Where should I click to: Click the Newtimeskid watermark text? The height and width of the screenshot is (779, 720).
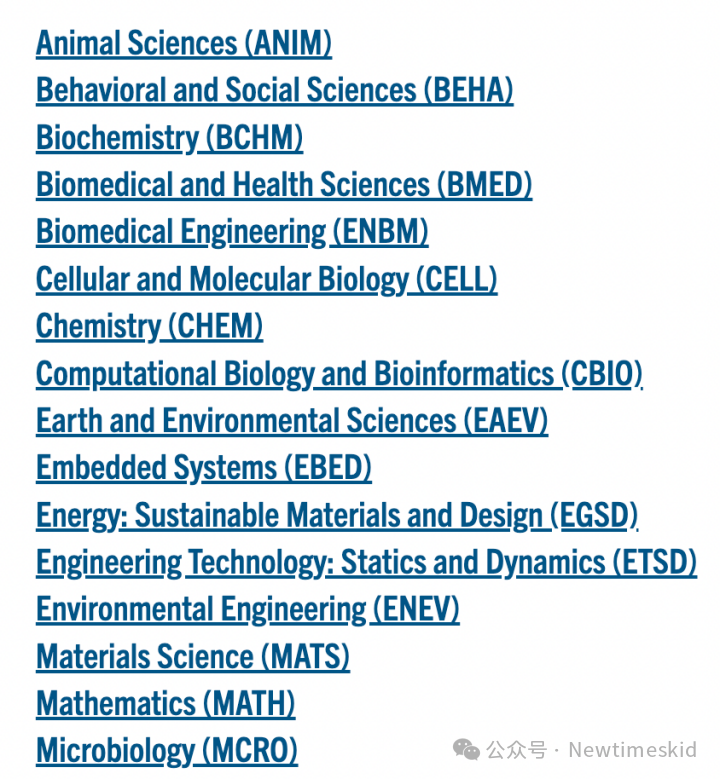point(633,750)
